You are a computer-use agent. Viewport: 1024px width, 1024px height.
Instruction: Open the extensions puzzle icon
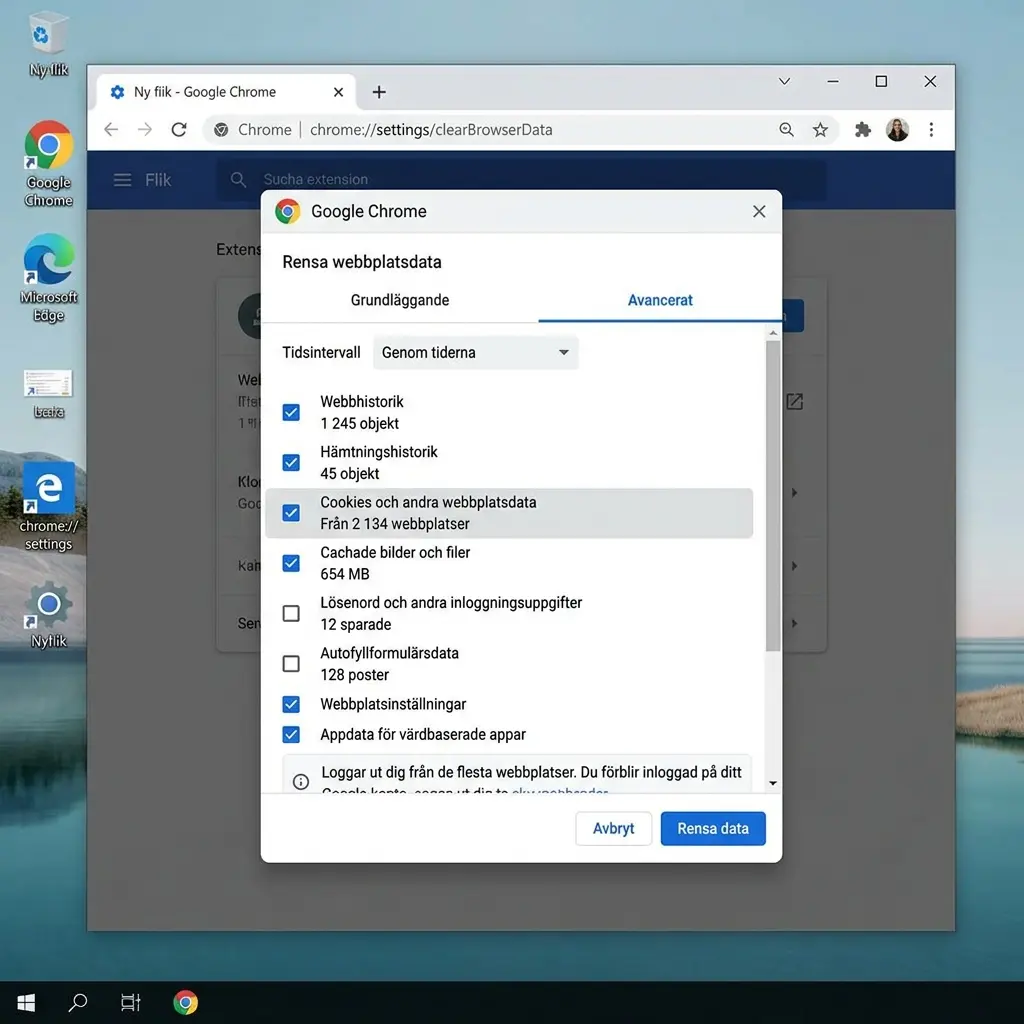[x=863, y=129]
